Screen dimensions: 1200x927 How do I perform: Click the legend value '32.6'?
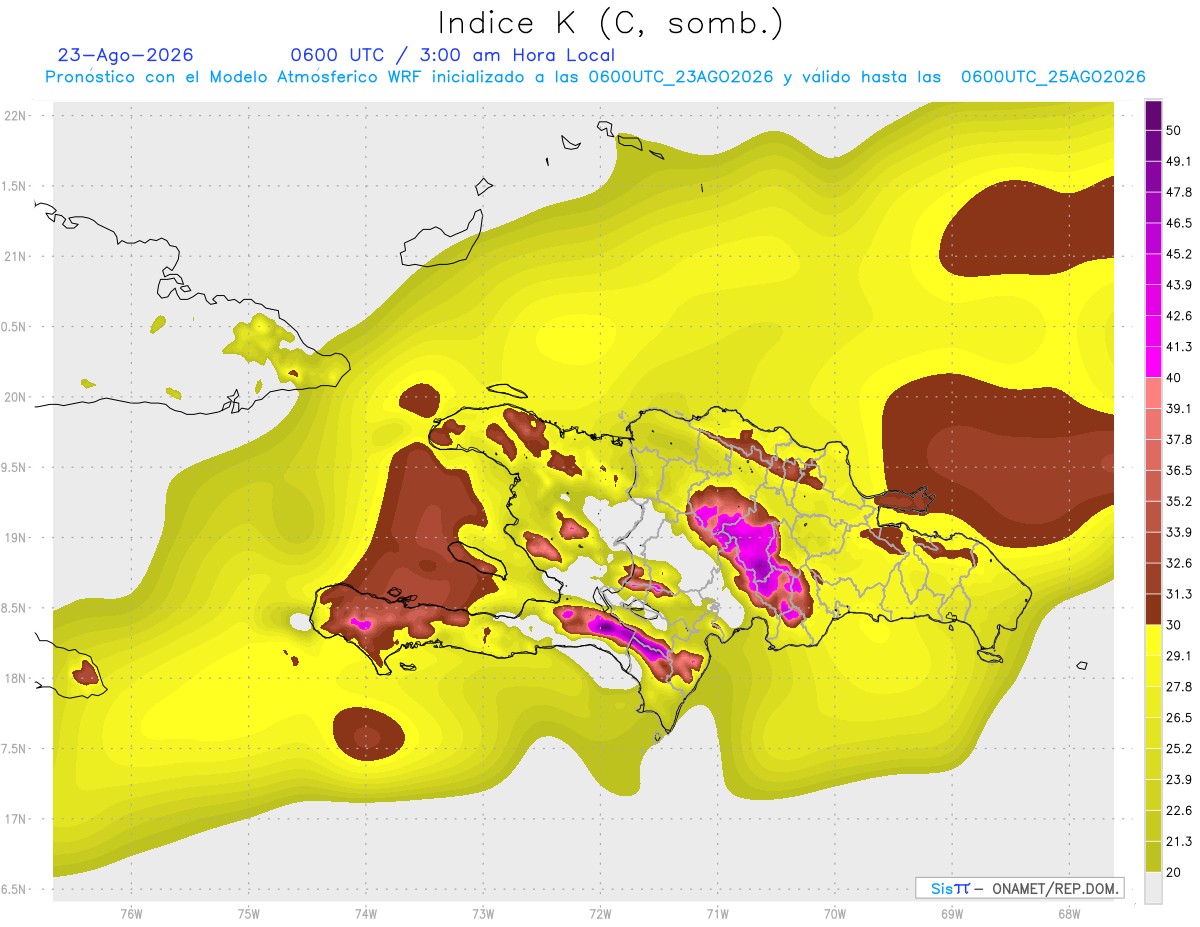coord(1178,563)
